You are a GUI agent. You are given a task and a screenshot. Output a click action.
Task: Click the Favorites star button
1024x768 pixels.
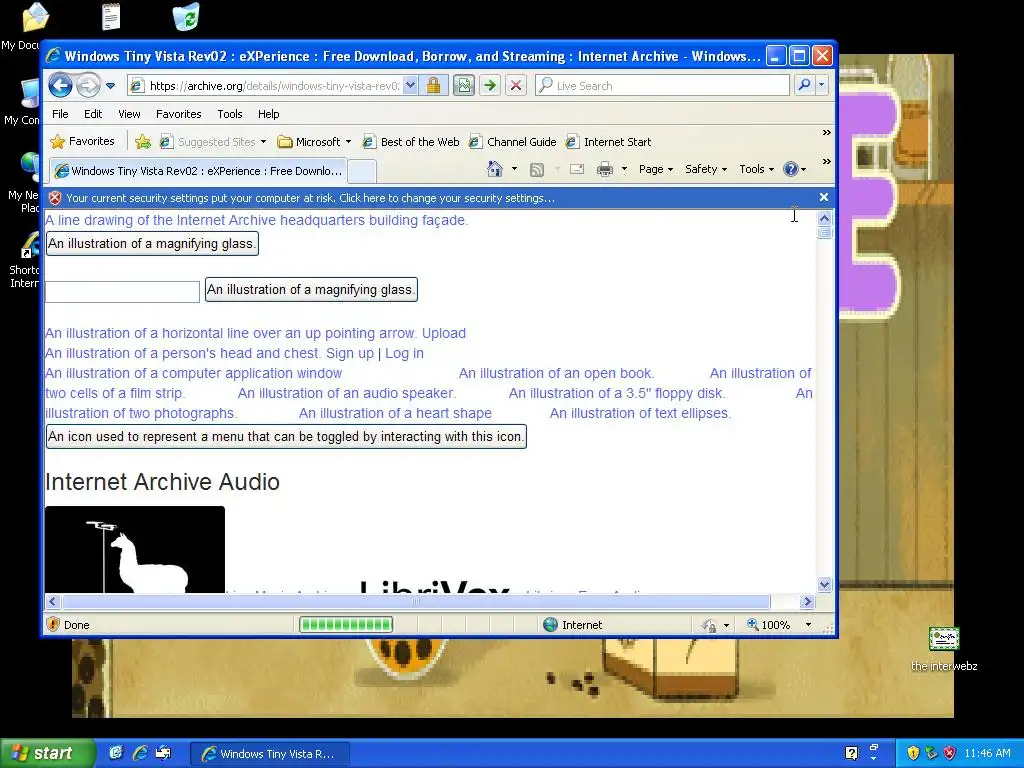click(82, 141)
